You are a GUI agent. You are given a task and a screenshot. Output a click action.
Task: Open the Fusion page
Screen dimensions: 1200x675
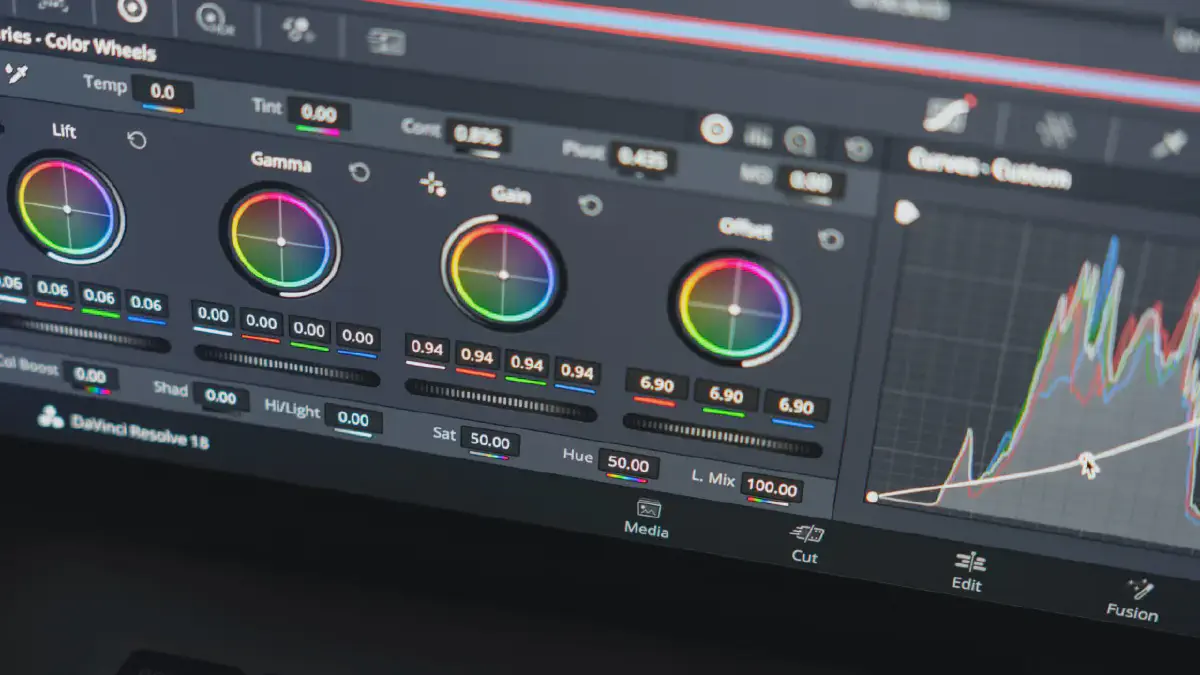coord(1133,600)
